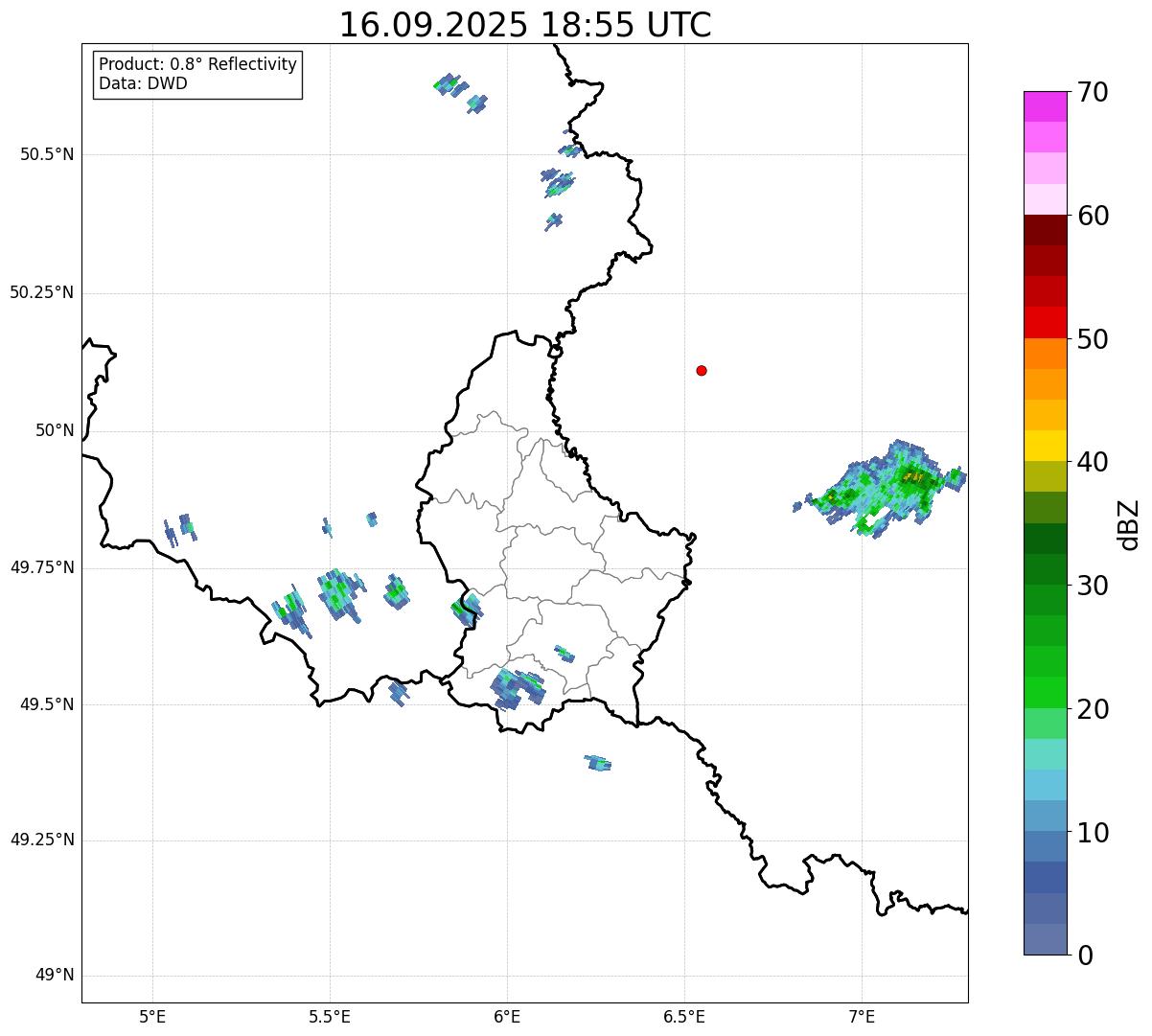The height and width of the screenshot is (1036, 1152).
Task: Click the title 16.09.2025 18:55 UTC
Action: [525, 25]
